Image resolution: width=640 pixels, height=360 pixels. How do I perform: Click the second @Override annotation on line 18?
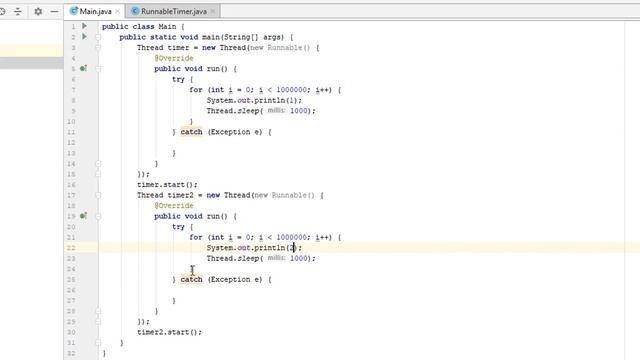[x=174, y=206]
